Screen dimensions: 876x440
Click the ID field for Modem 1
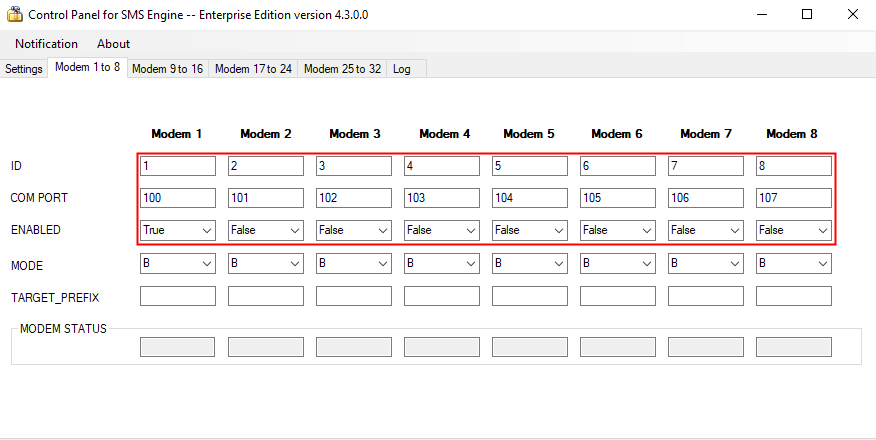point(177,165)
